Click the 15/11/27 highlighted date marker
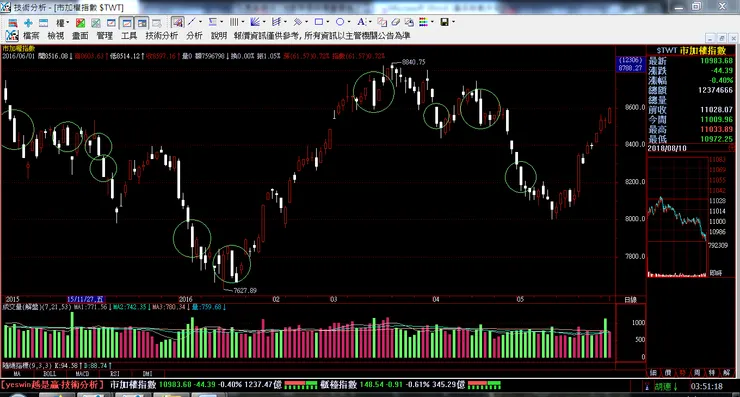The width and height of the screenshot is (740, 397). point(85,299)
